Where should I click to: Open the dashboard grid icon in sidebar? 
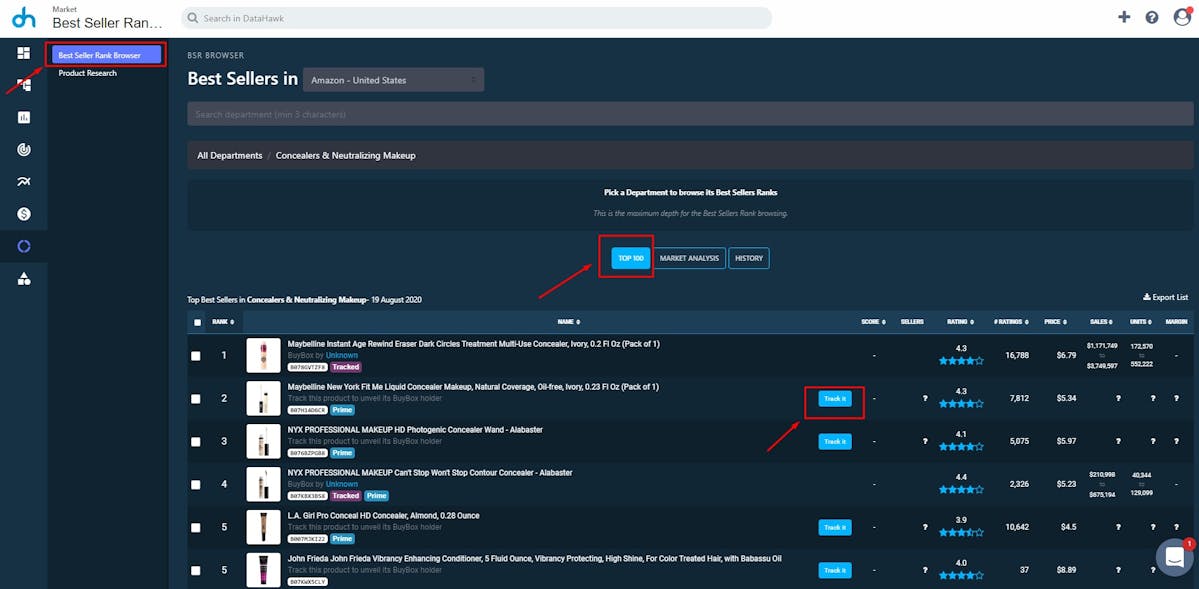(x=24, y=53)
